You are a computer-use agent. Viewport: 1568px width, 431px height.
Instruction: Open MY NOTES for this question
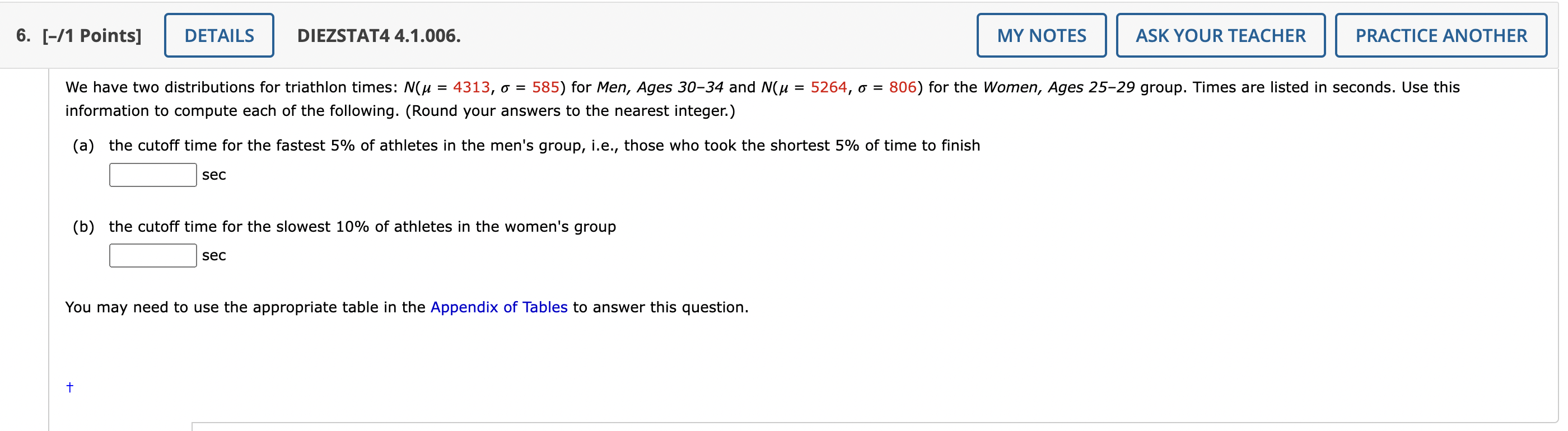1042,35
